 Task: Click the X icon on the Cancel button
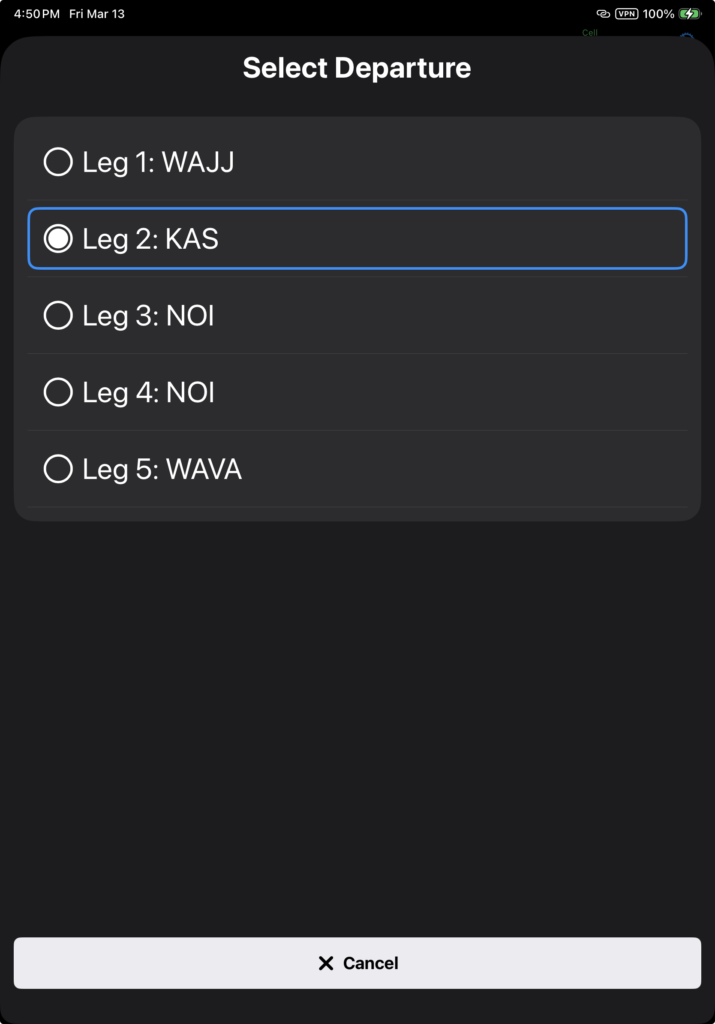(325, 963)
